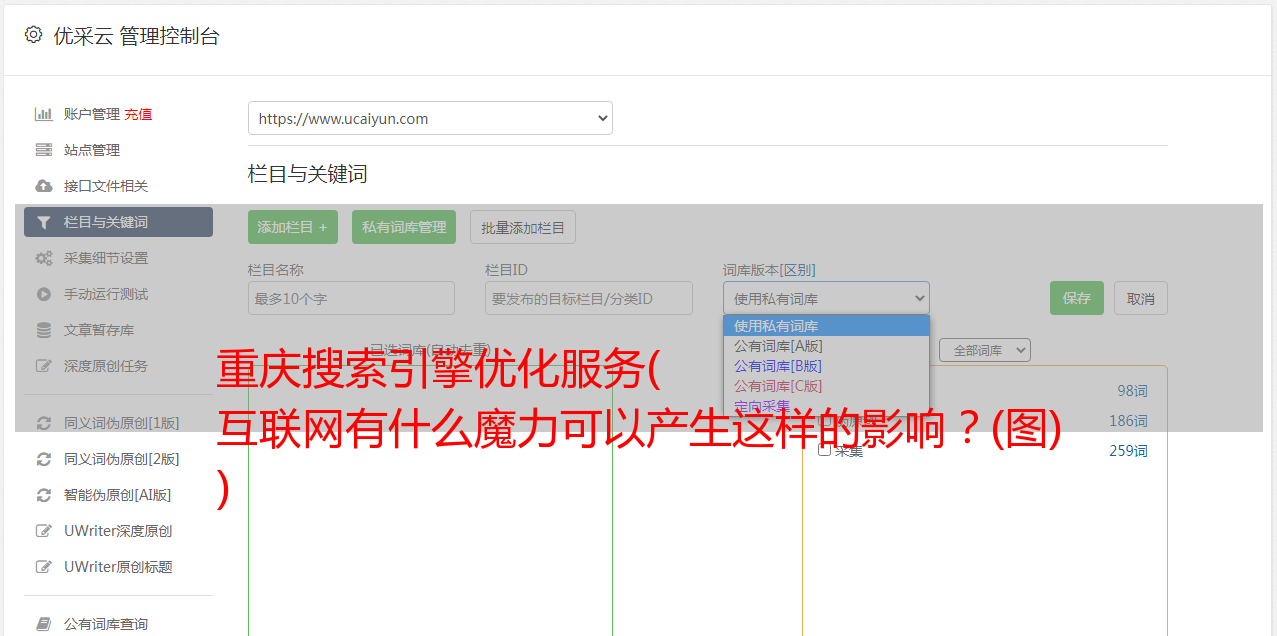Open 智能伪原创[AI版] in sidebar
1277x636 pixels.
(x=118, y=495)
